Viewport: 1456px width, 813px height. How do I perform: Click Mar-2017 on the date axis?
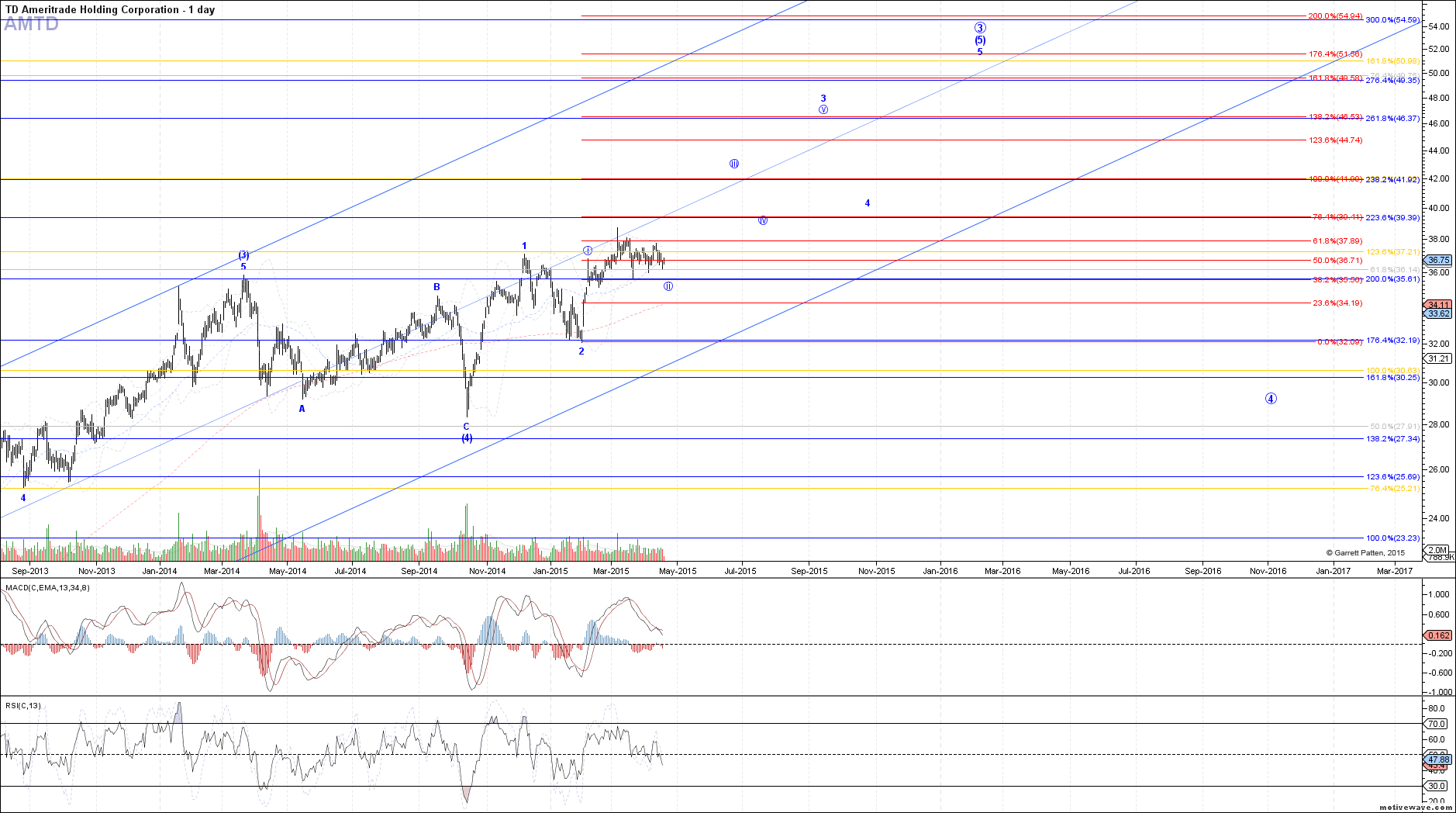1394,571
